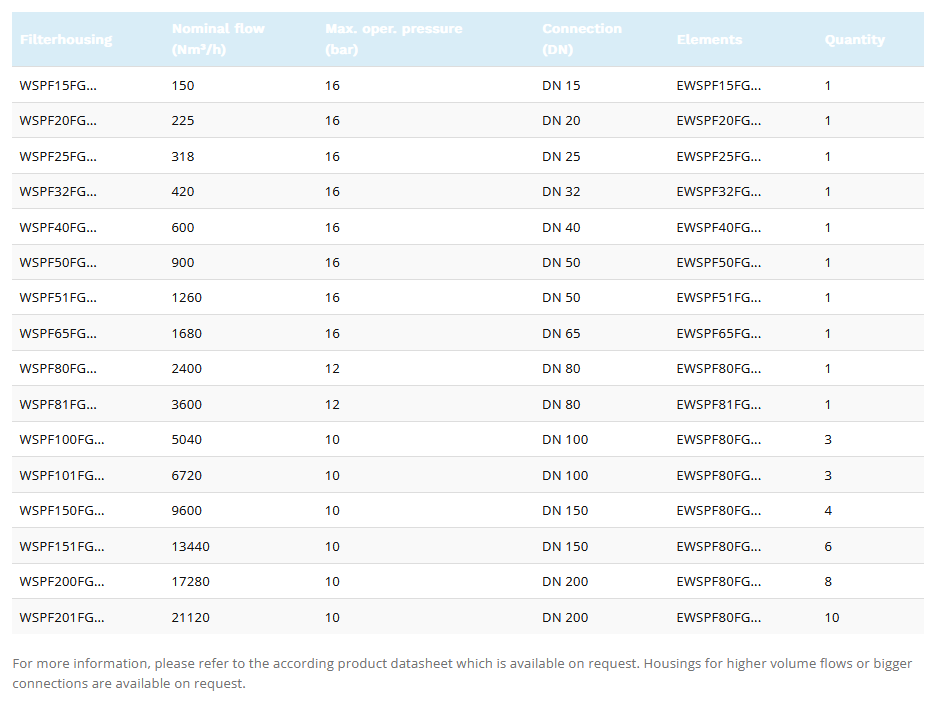The width and height of the screenshot is (938, 717).
Task: Click the product datasheet information note
Action: [462, 673]
